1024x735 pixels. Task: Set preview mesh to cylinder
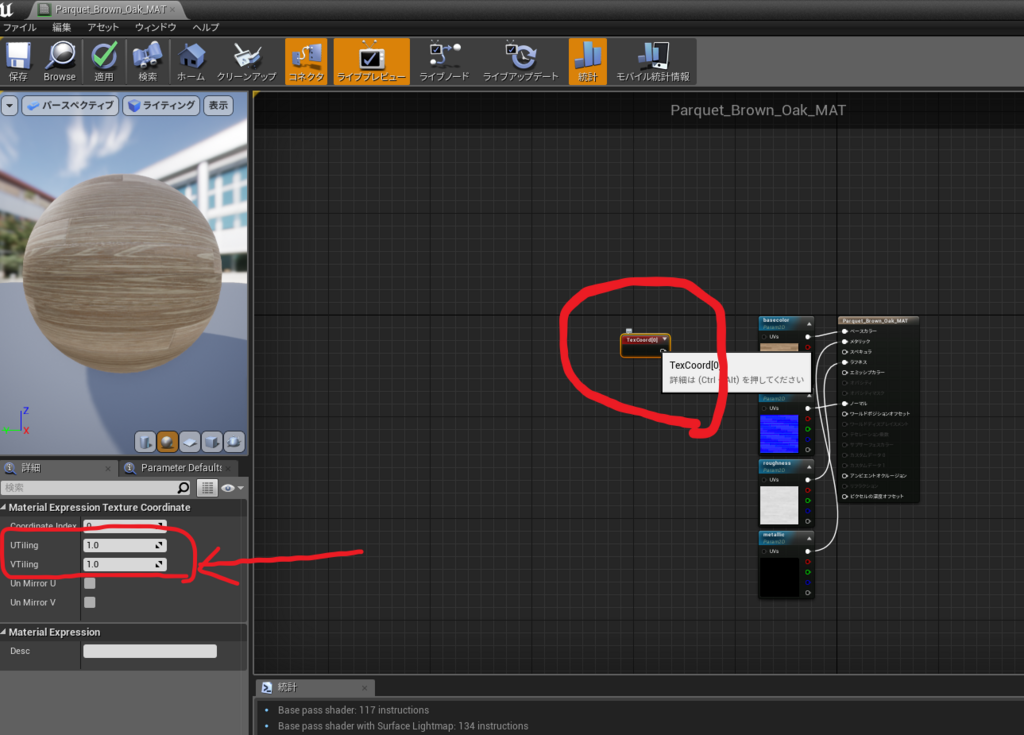pos(145,442)
